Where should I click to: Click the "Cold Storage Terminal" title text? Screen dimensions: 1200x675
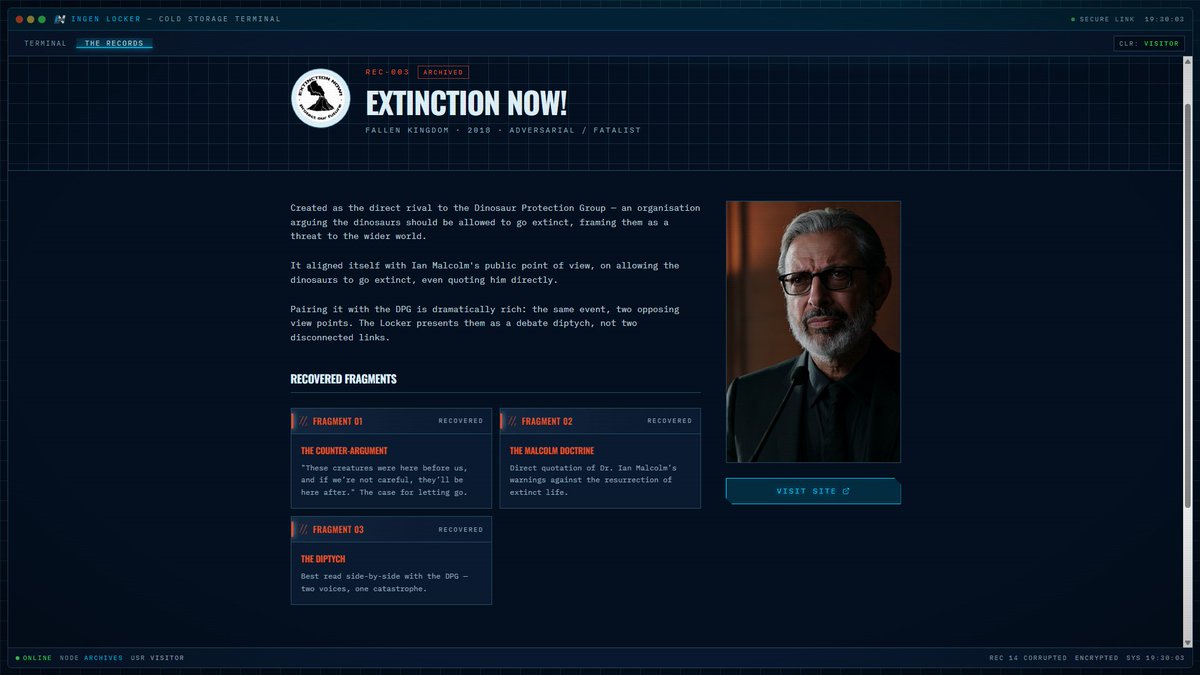[220, 19]
